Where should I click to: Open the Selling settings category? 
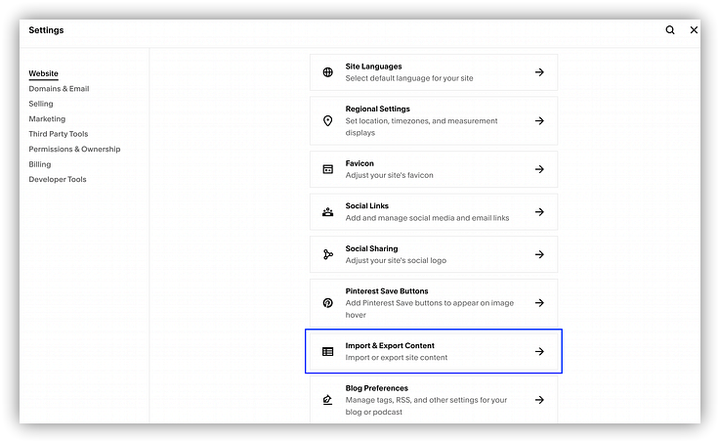(x=41, y=104)
